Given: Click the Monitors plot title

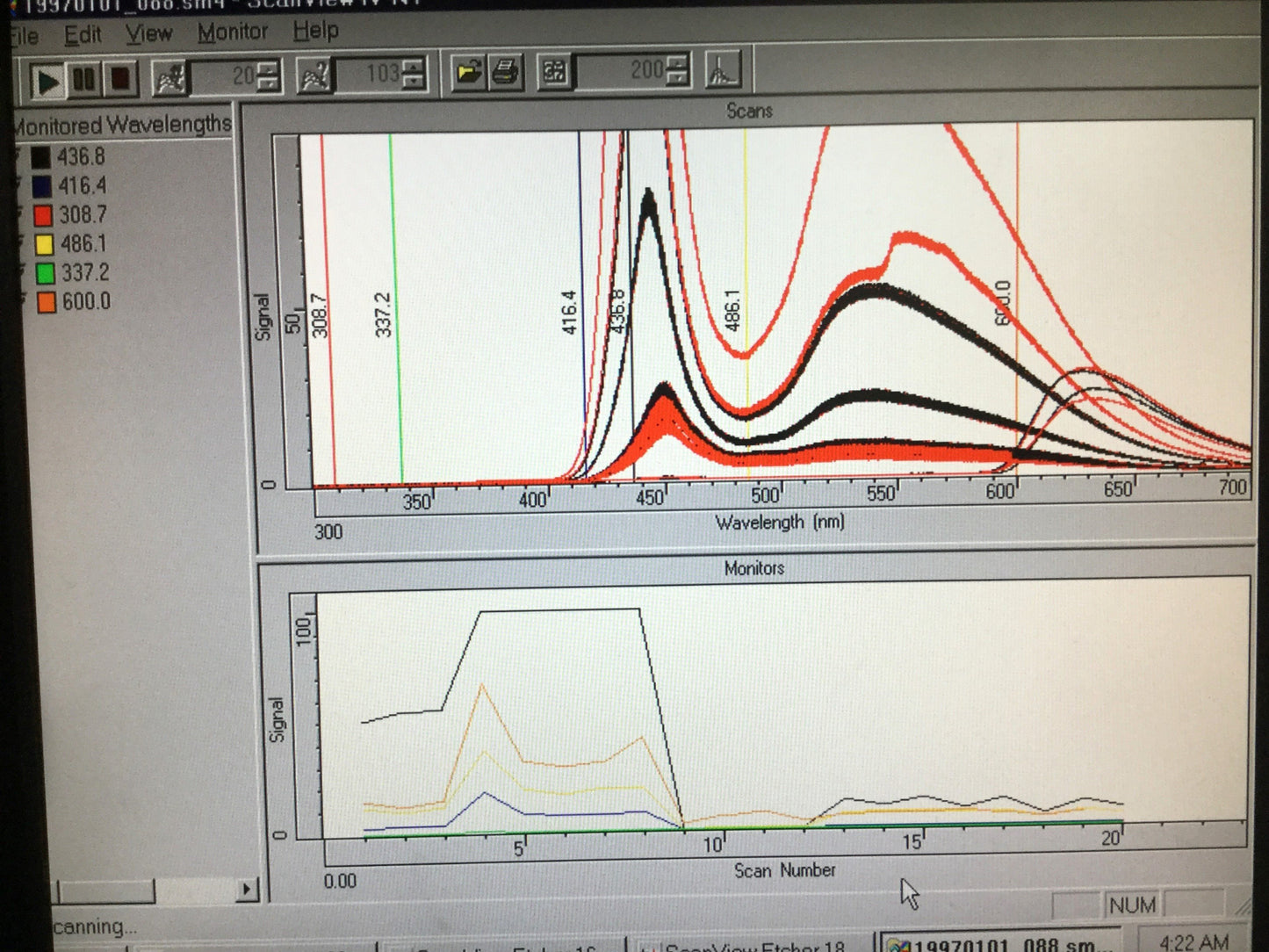Looking at the screenshot, I should [754, 568].
